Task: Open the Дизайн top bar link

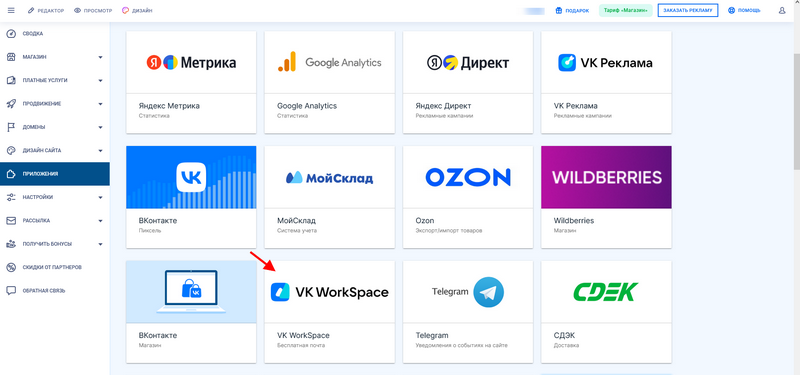Action: point(137,10)
